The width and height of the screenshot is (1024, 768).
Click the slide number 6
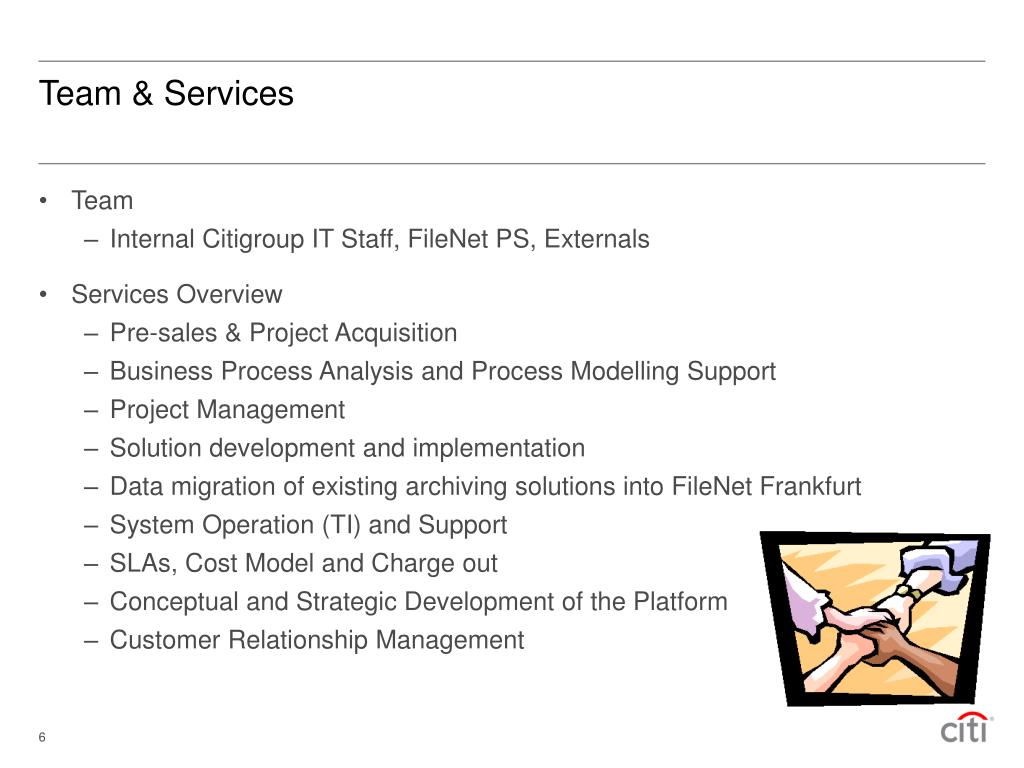[x=42, y=737]
